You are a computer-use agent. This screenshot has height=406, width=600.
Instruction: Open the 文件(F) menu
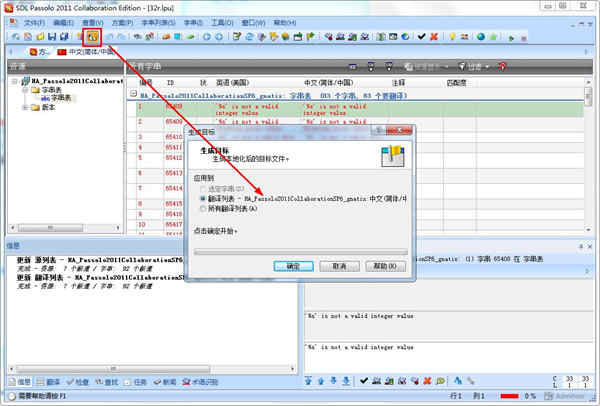(34, 21)
